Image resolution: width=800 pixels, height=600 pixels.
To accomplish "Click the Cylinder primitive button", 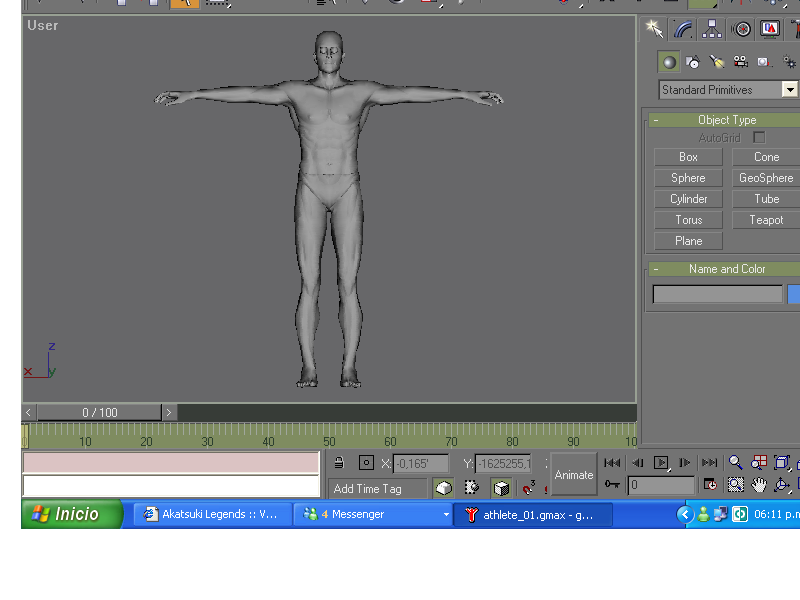I will coord(688,199).
